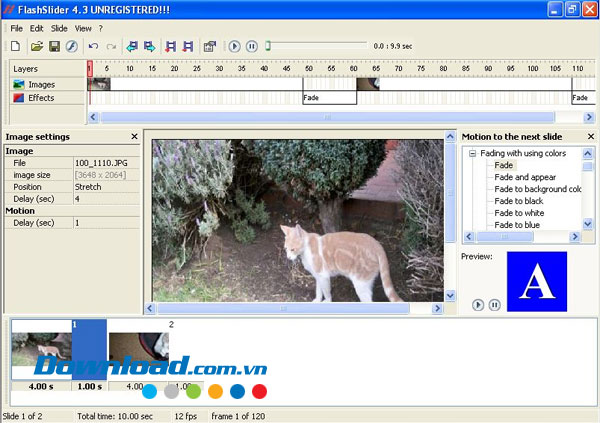Select the Fade and appear transition
Image resolution: width=600 pixels, height=423 pixels.
[x=525, y=177]
